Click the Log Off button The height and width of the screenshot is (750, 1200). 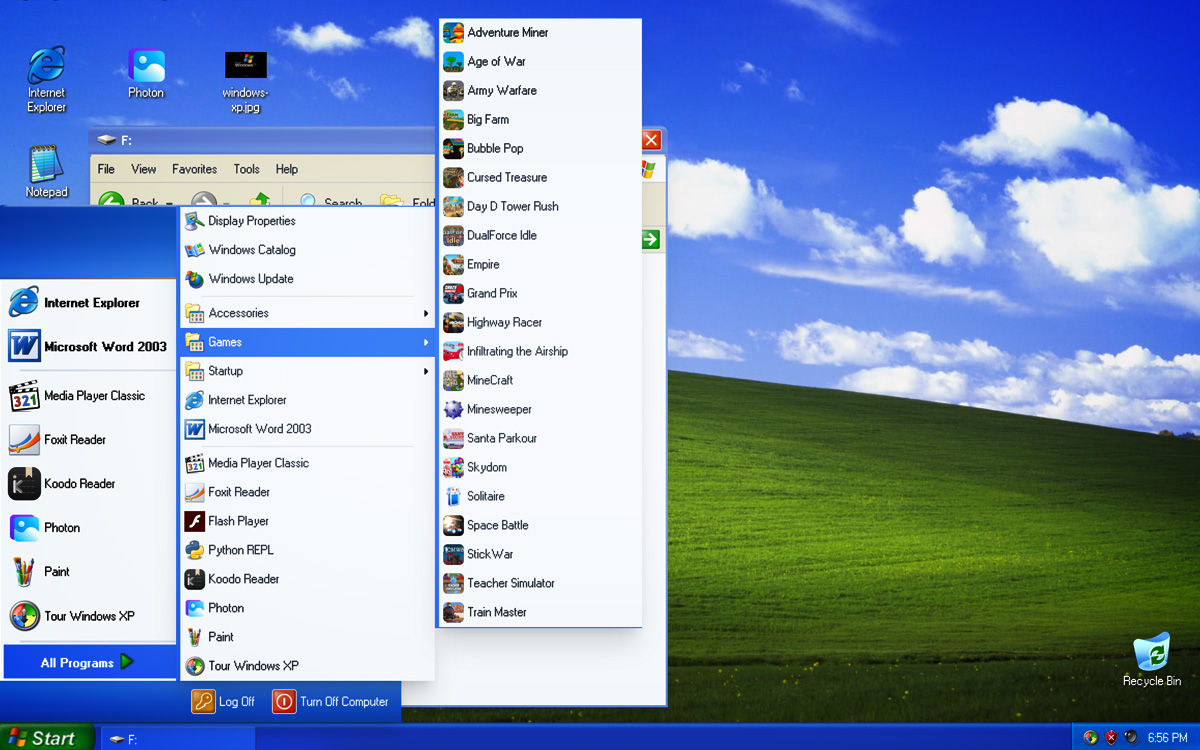click(223, 702)
